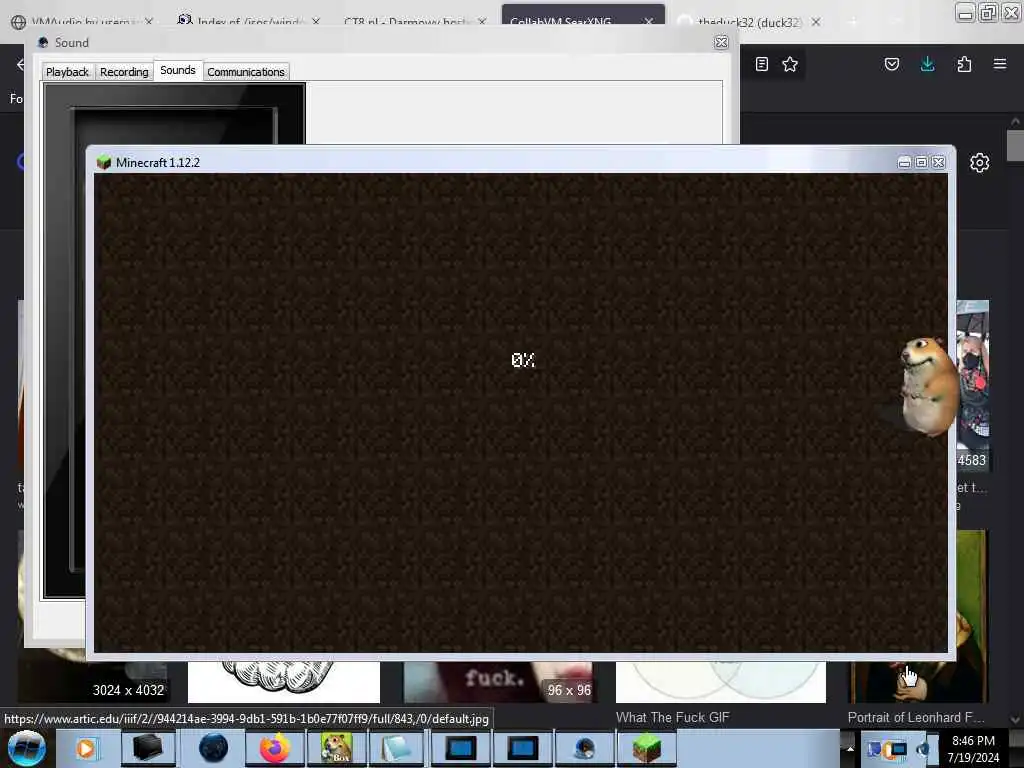Open the dark globe browser taskbar icon
1024x768 pixels.
click(213, 748)
